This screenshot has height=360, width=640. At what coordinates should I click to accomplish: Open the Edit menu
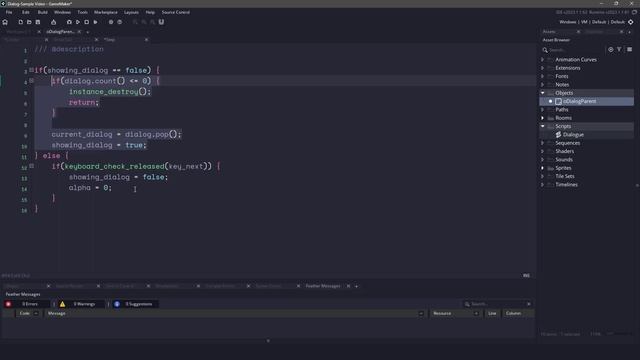[x=26, y=12]
